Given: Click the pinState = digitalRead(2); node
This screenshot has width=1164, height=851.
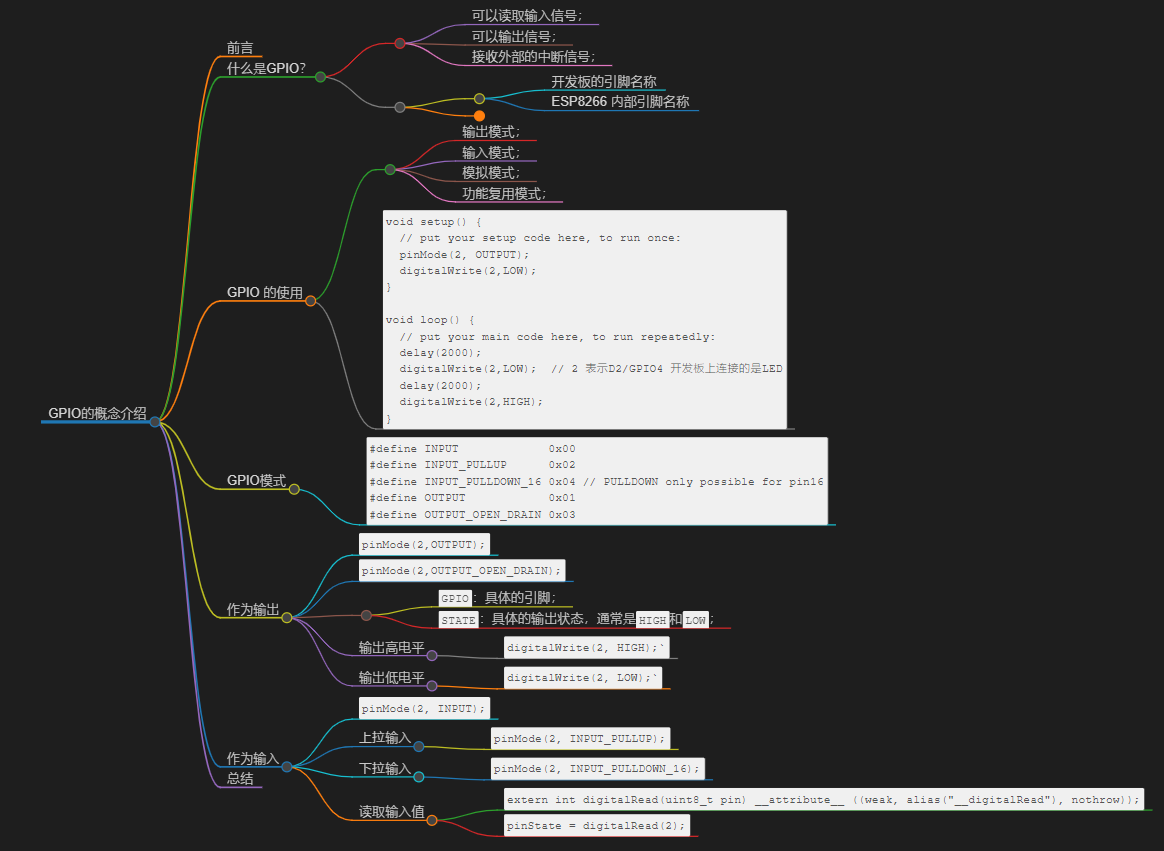Looking at the screenshot, I should point(596,825).
